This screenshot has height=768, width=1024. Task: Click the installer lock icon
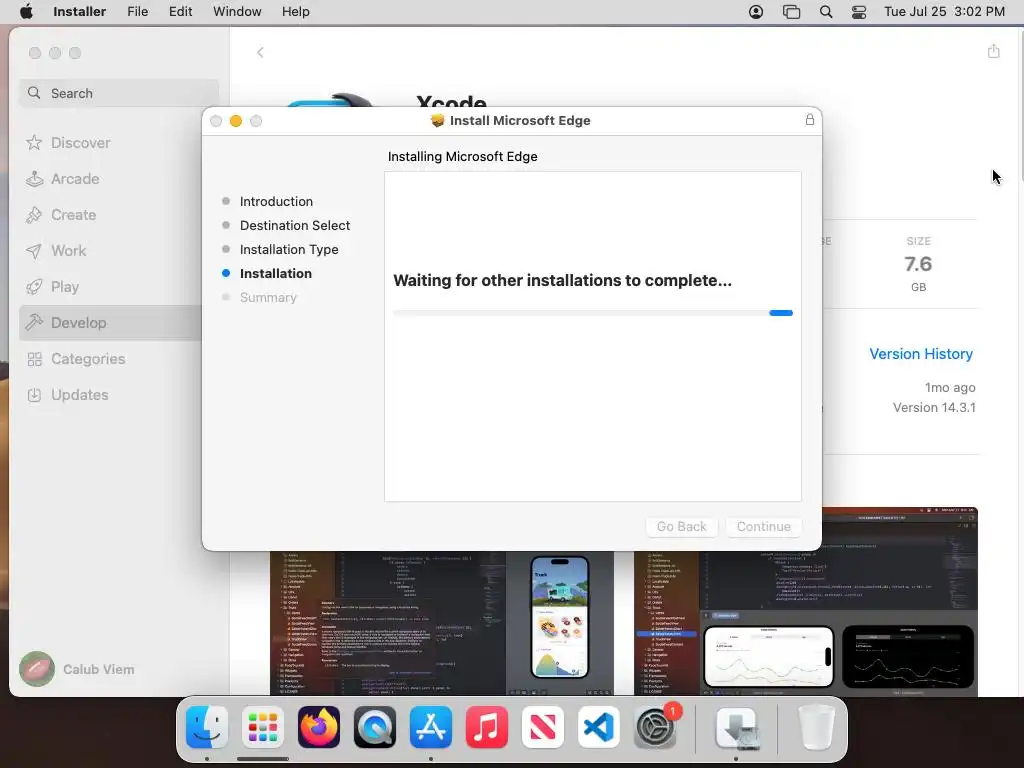point(810,120)
